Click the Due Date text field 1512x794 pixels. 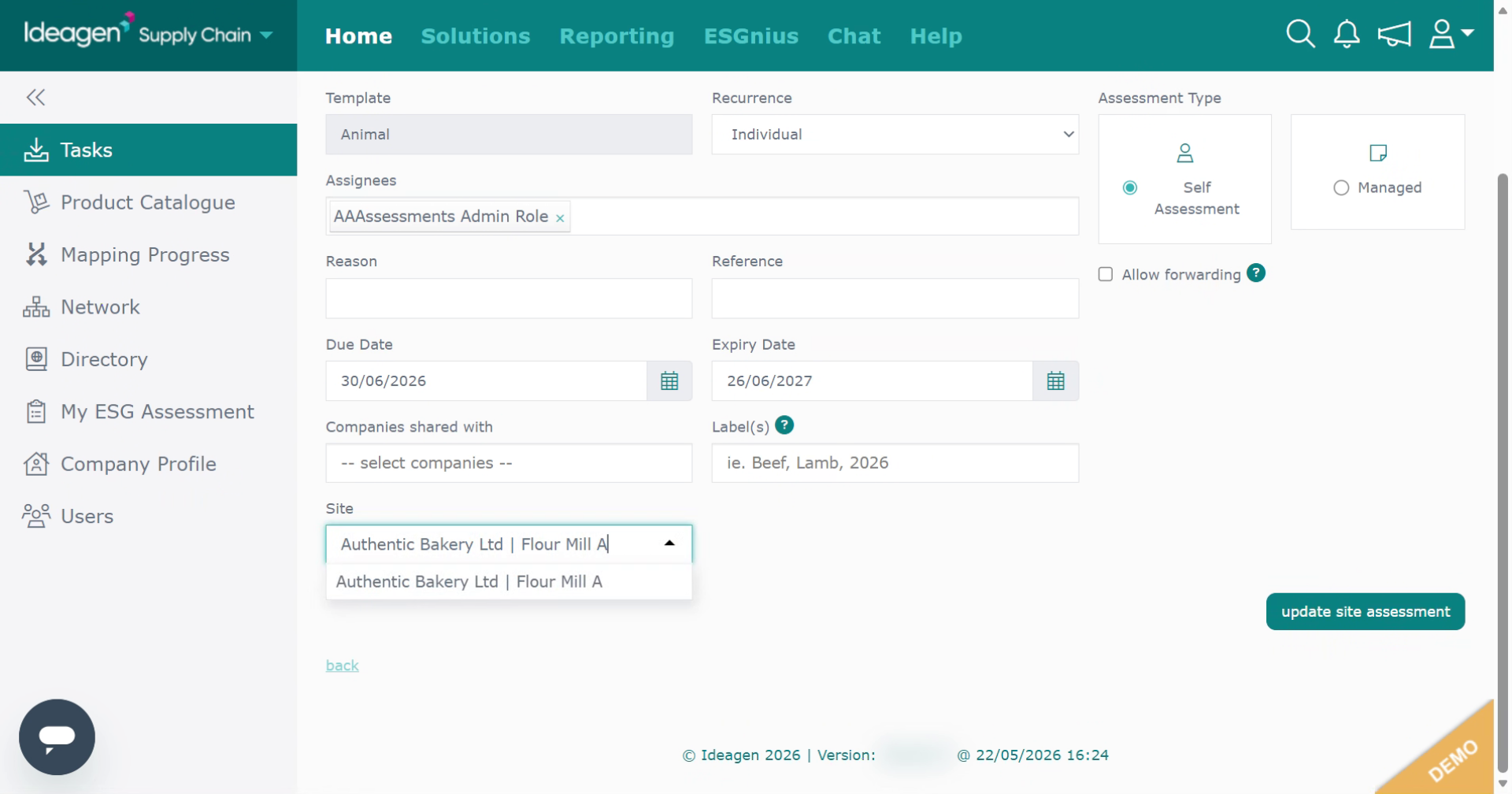tap(487, 381)
